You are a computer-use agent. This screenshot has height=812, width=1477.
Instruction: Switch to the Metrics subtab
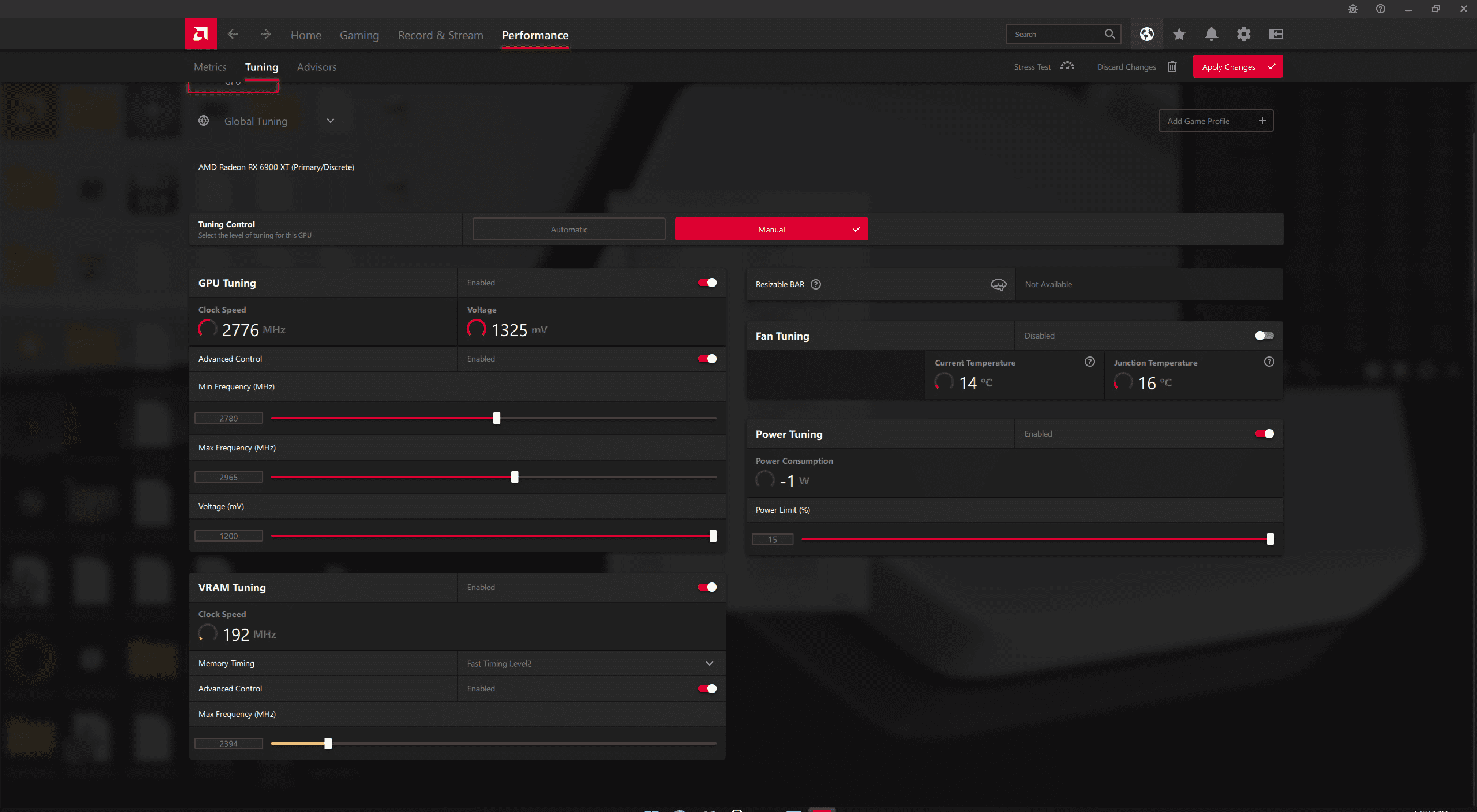click(x=210, y=67)
